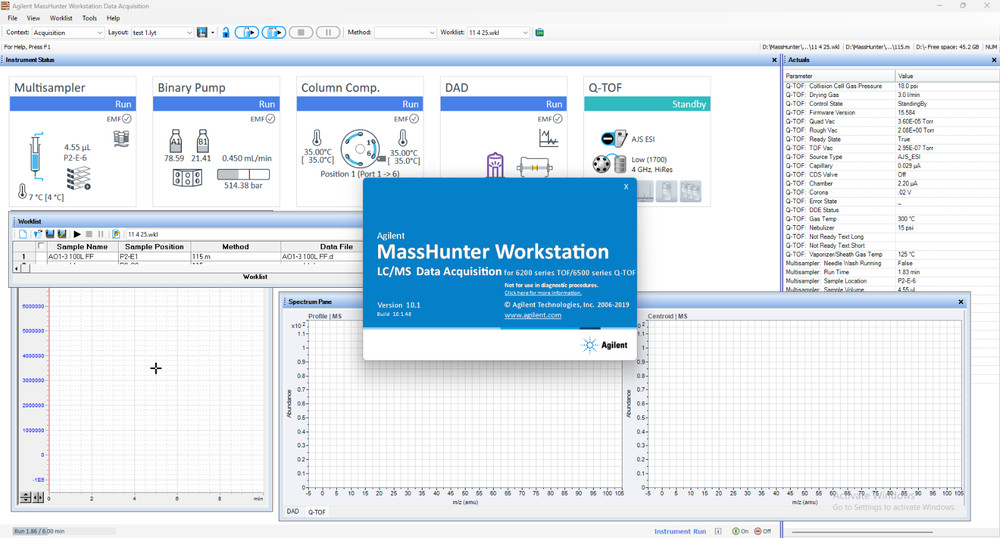Click the DAD purple lamp icon

[495, 166]
